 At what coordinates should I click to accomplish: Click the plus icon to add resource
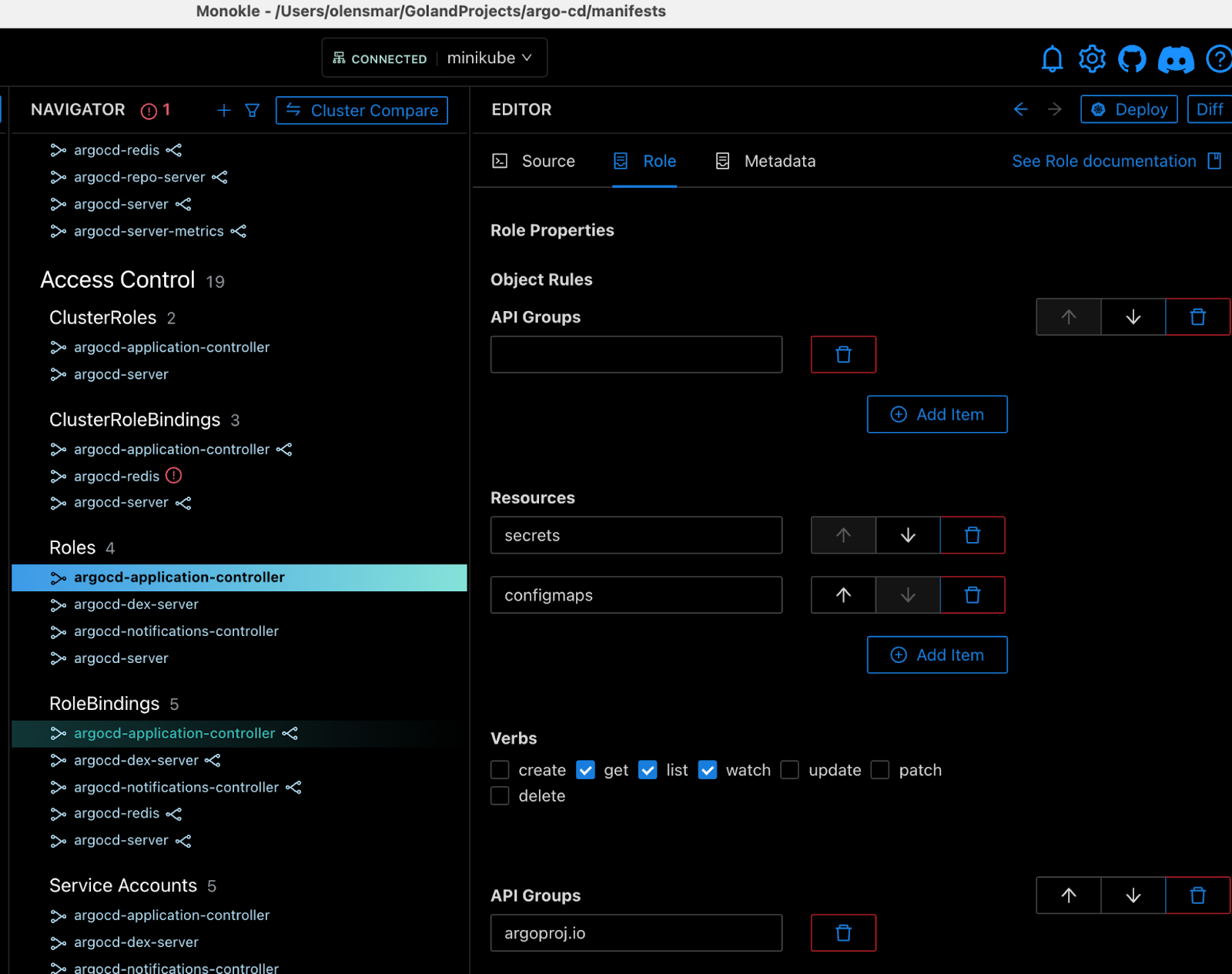(x=224, y=110)
